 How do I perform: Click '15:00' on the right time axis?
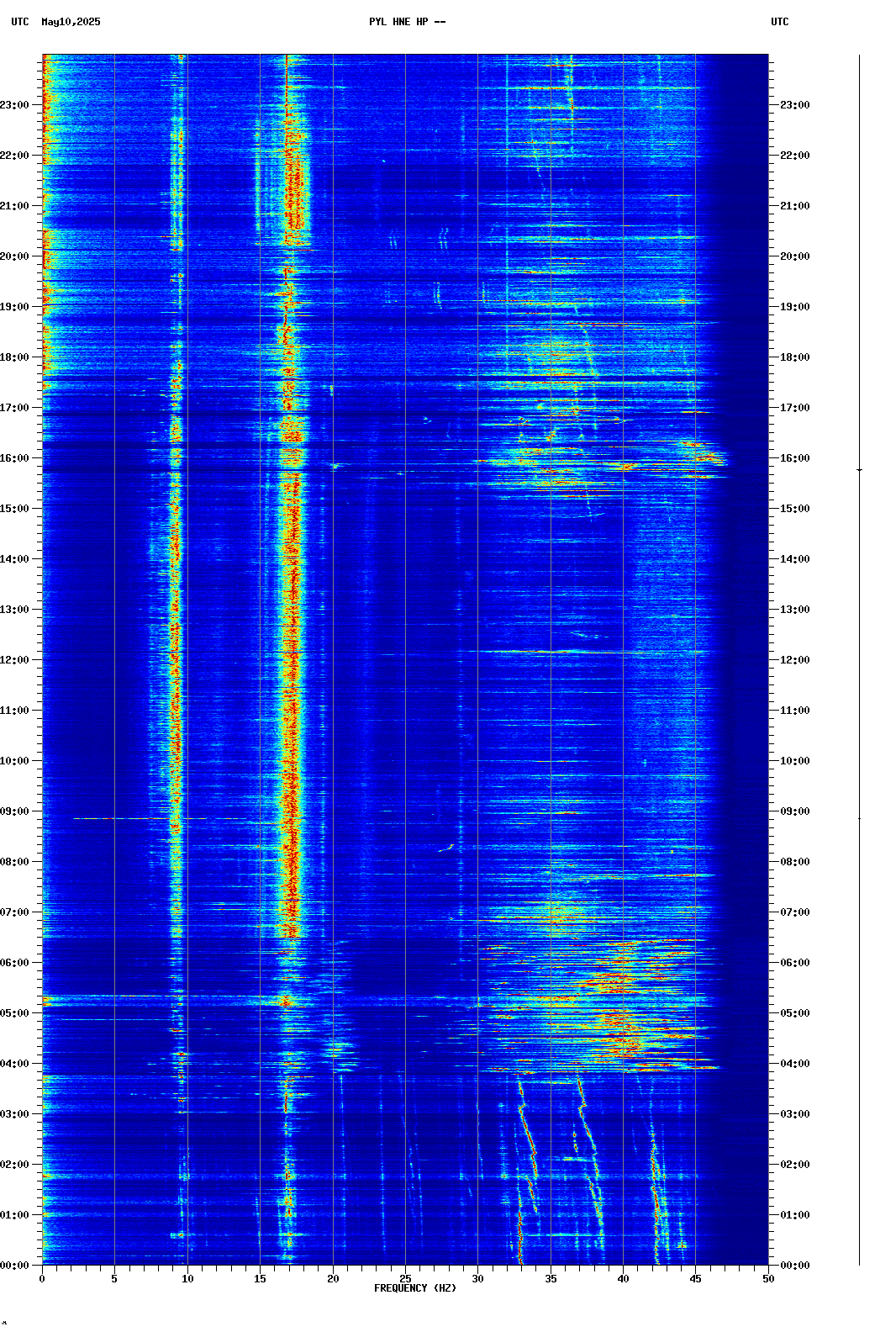coord(795,509)
